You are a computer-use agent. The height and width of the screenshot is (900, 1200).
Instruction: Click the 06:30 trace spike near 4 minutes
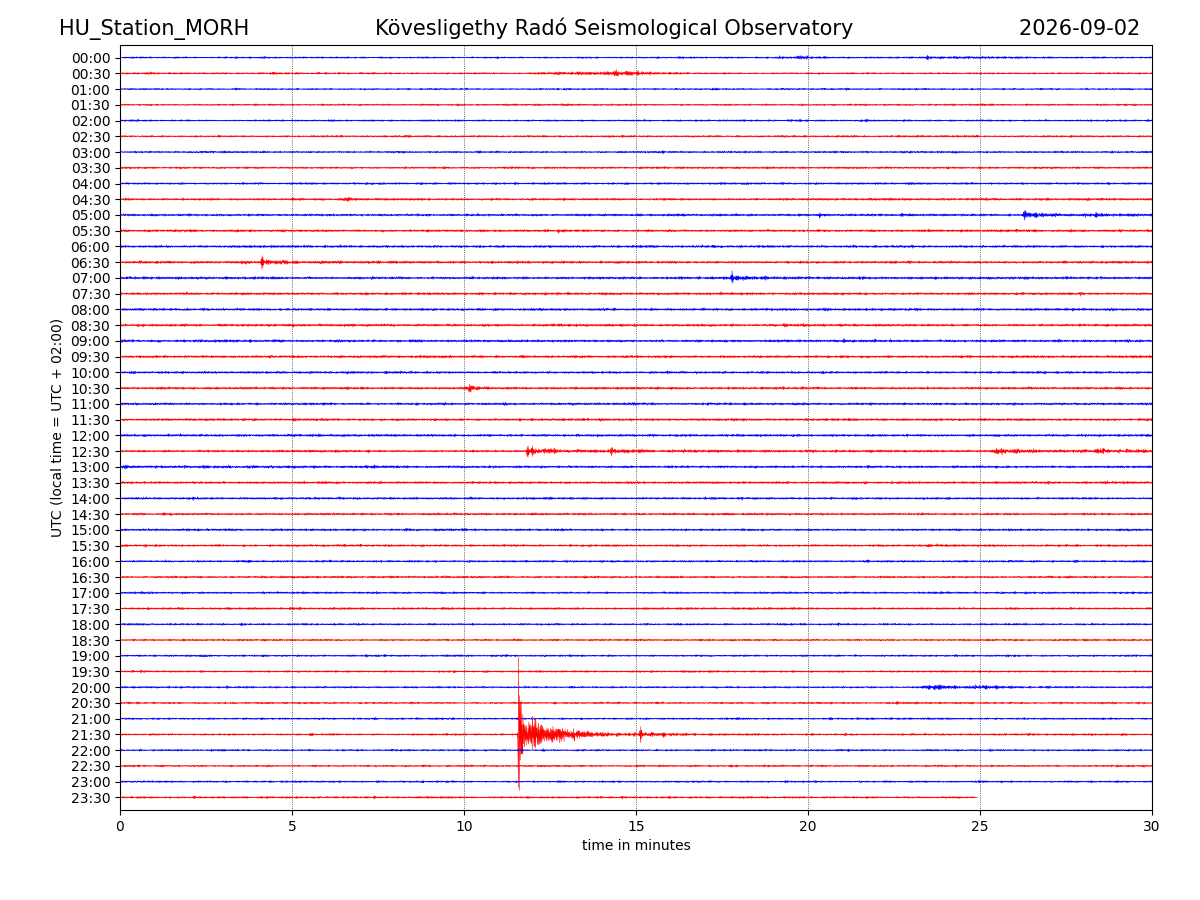262,262
